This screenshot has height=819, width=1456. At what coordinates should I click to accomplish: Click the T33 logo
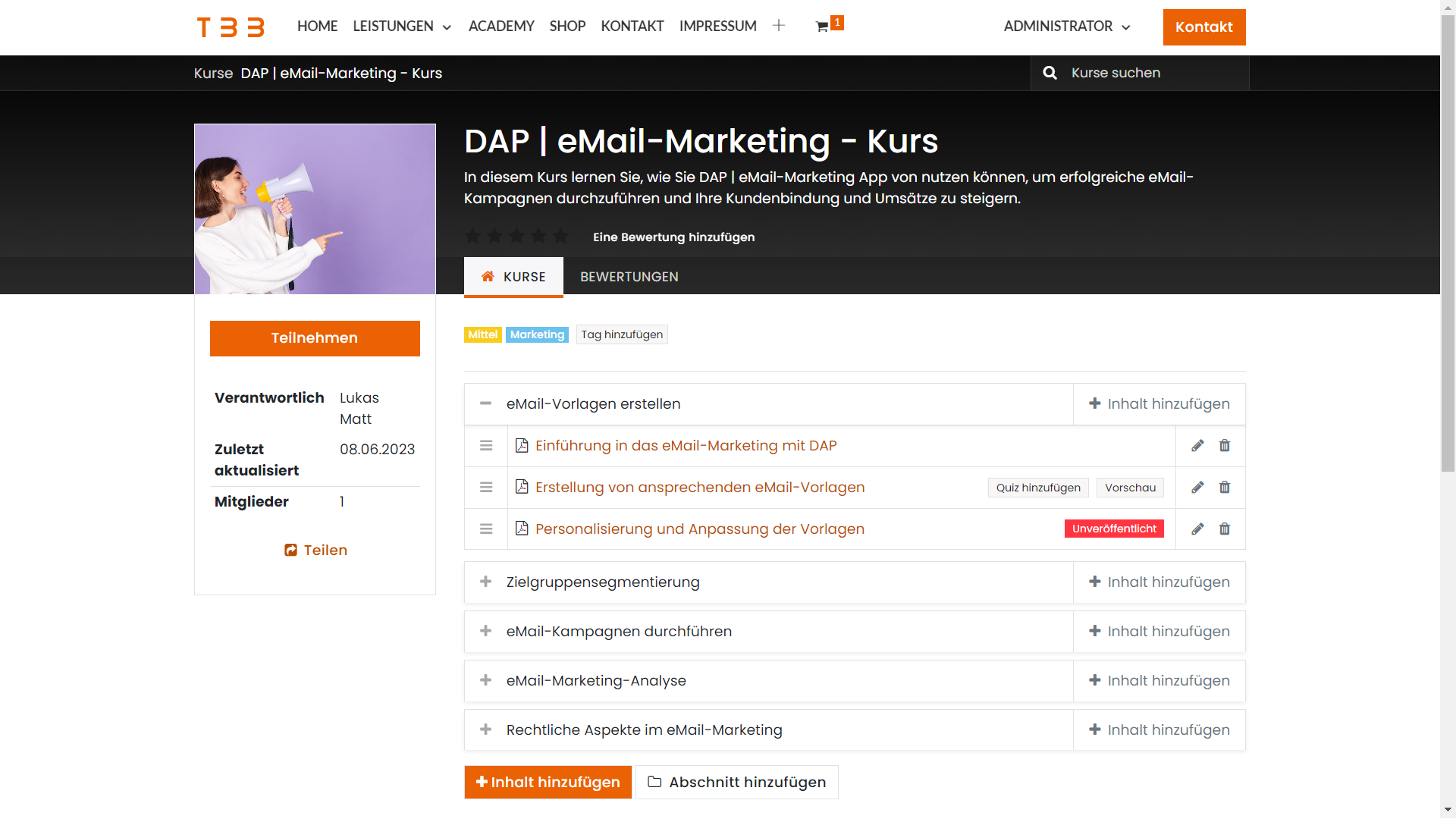pyautogui.click(x=231, y=27)
